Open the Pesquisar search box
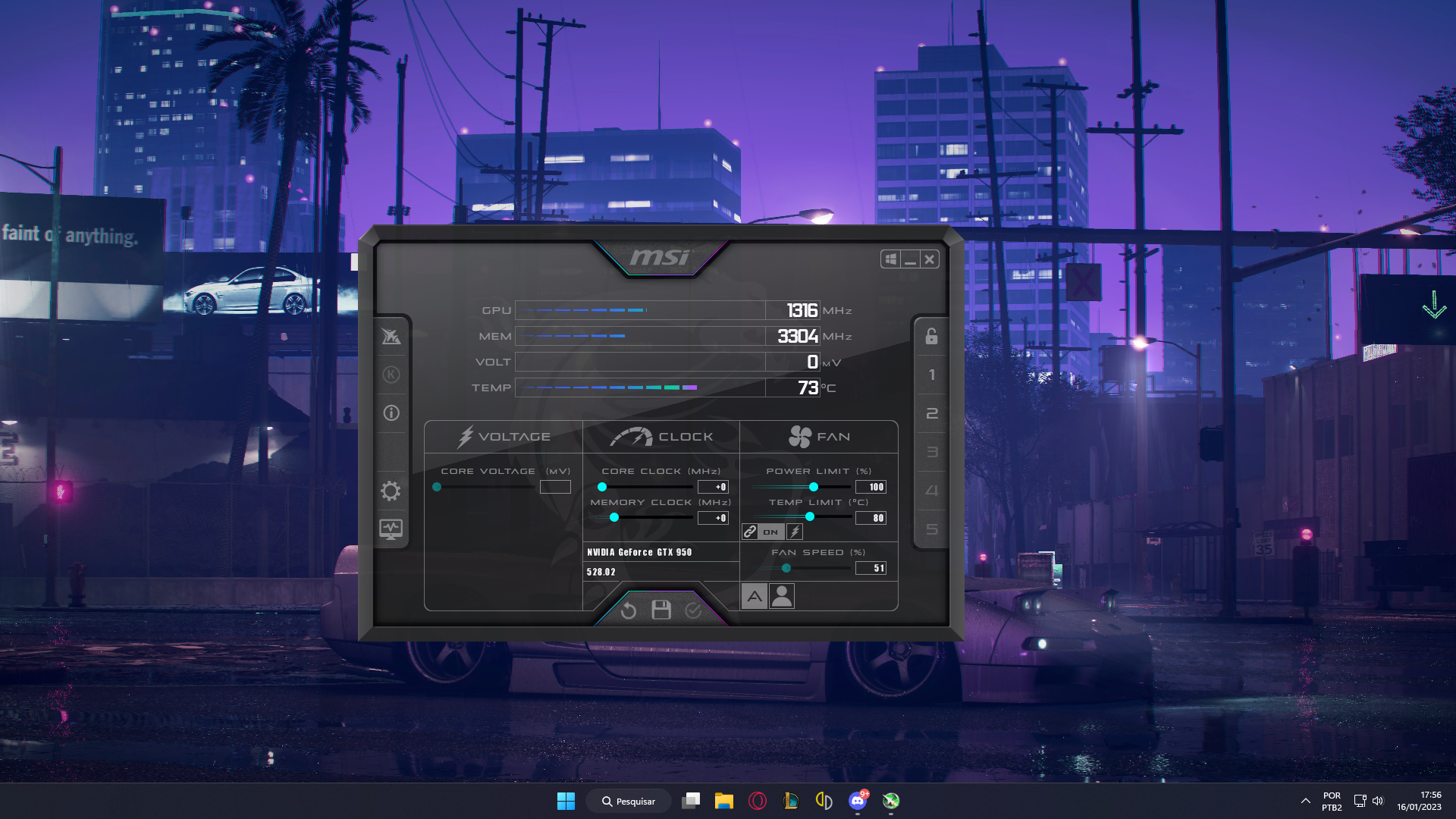 point(629,801)
